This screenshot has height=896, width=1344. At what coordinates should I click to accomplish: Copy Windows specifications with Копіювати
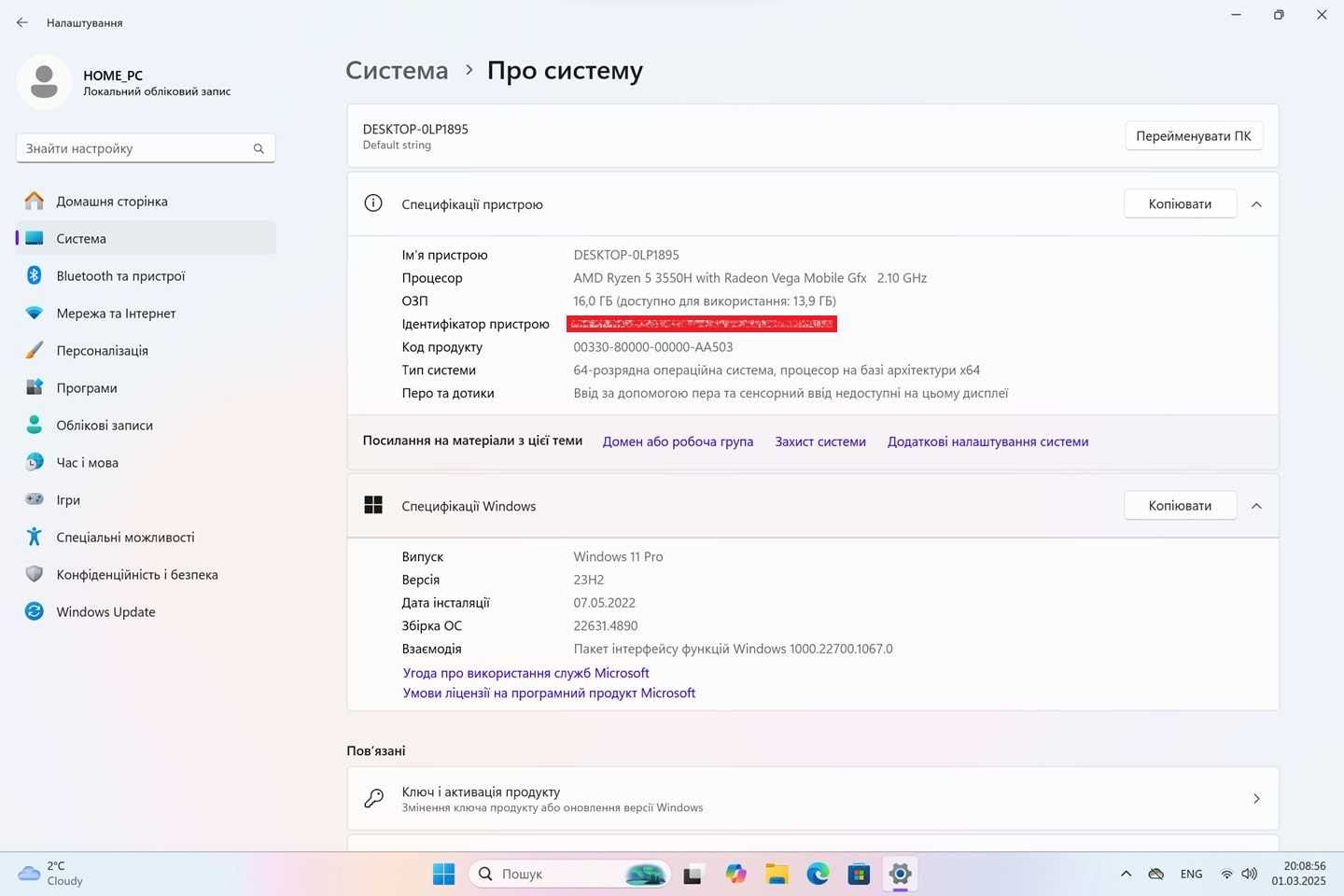1180,505
